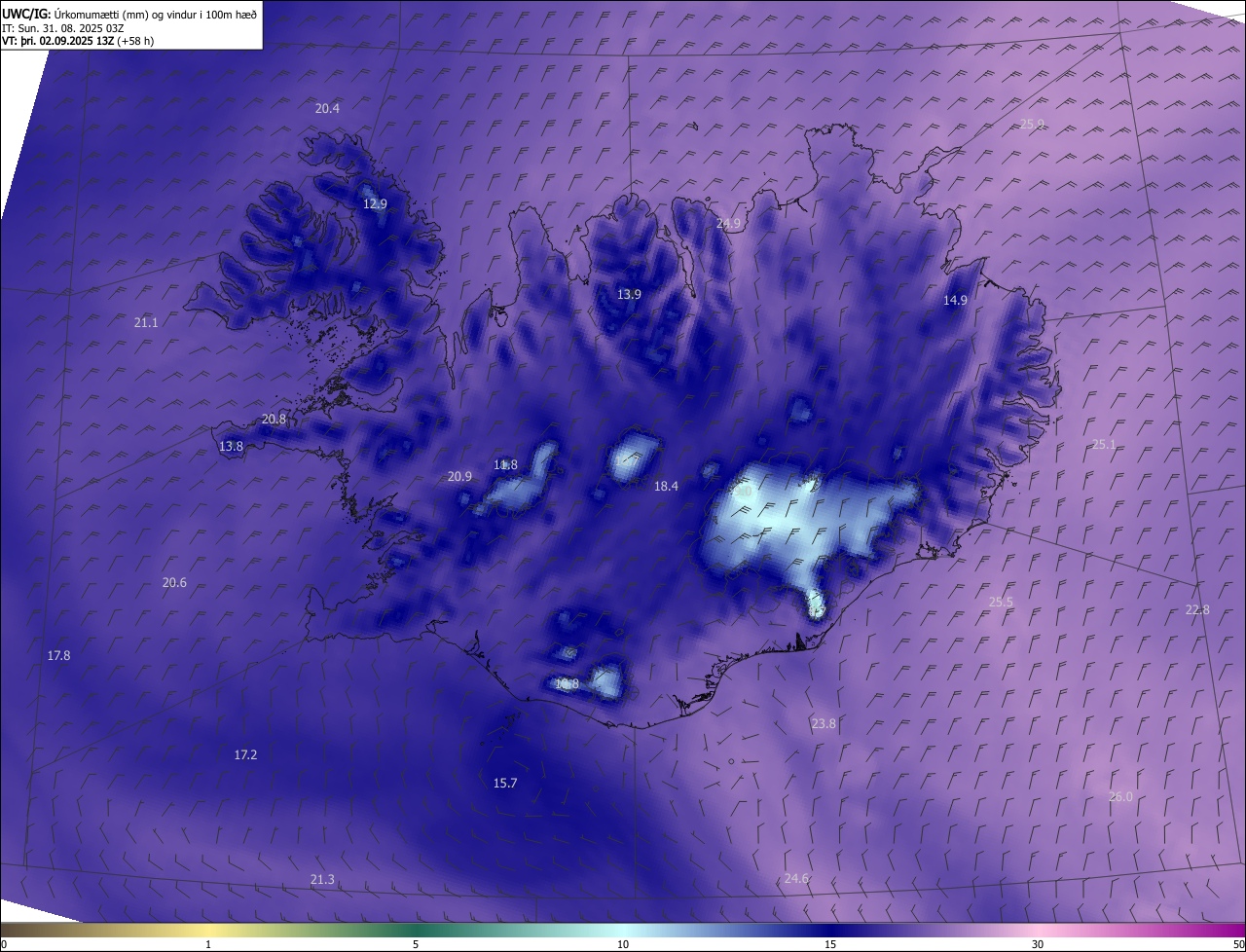Click the 17.2 value label
Viewport: 1246px width, 952px height.
click(x=245, y=755)
